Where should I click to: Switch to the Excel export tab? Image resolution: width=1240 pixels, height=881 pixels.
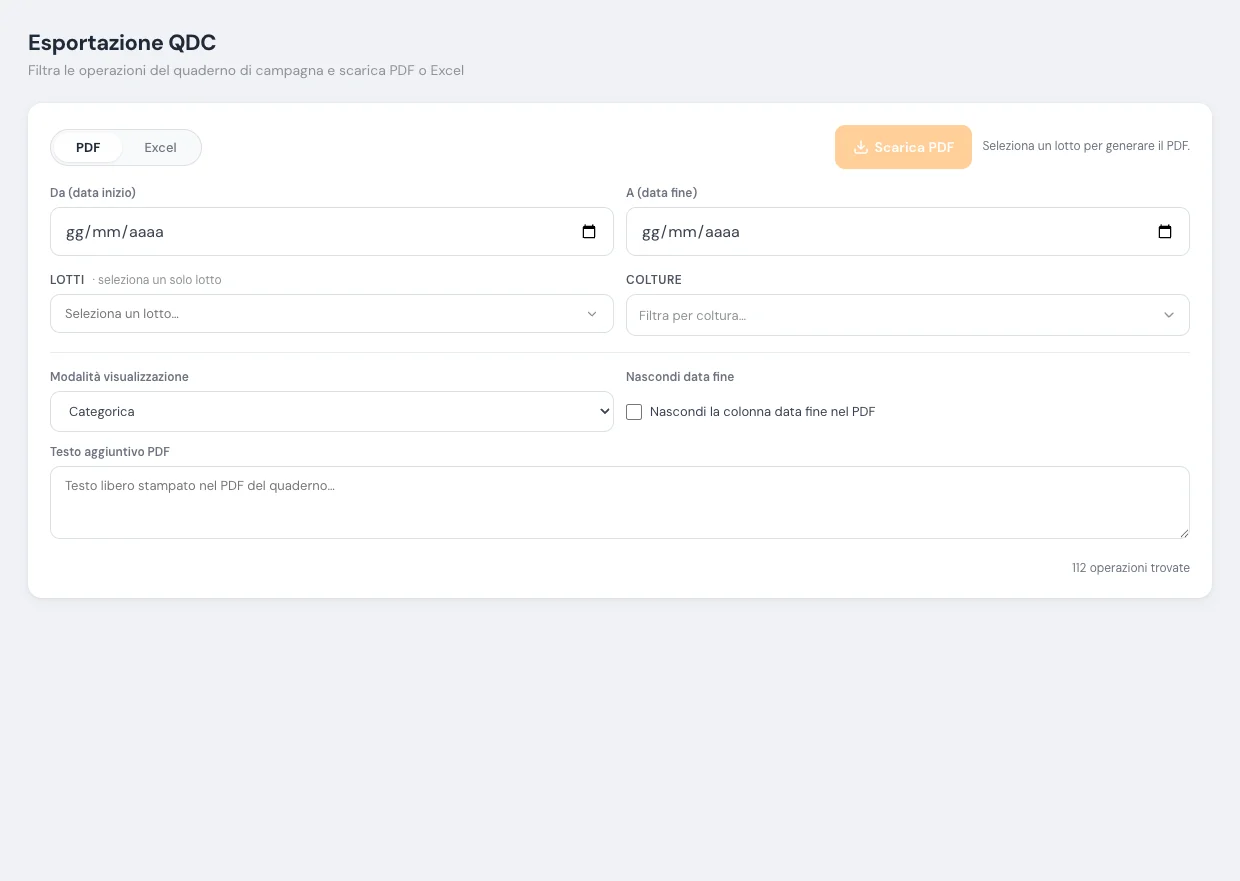point(160,147)
